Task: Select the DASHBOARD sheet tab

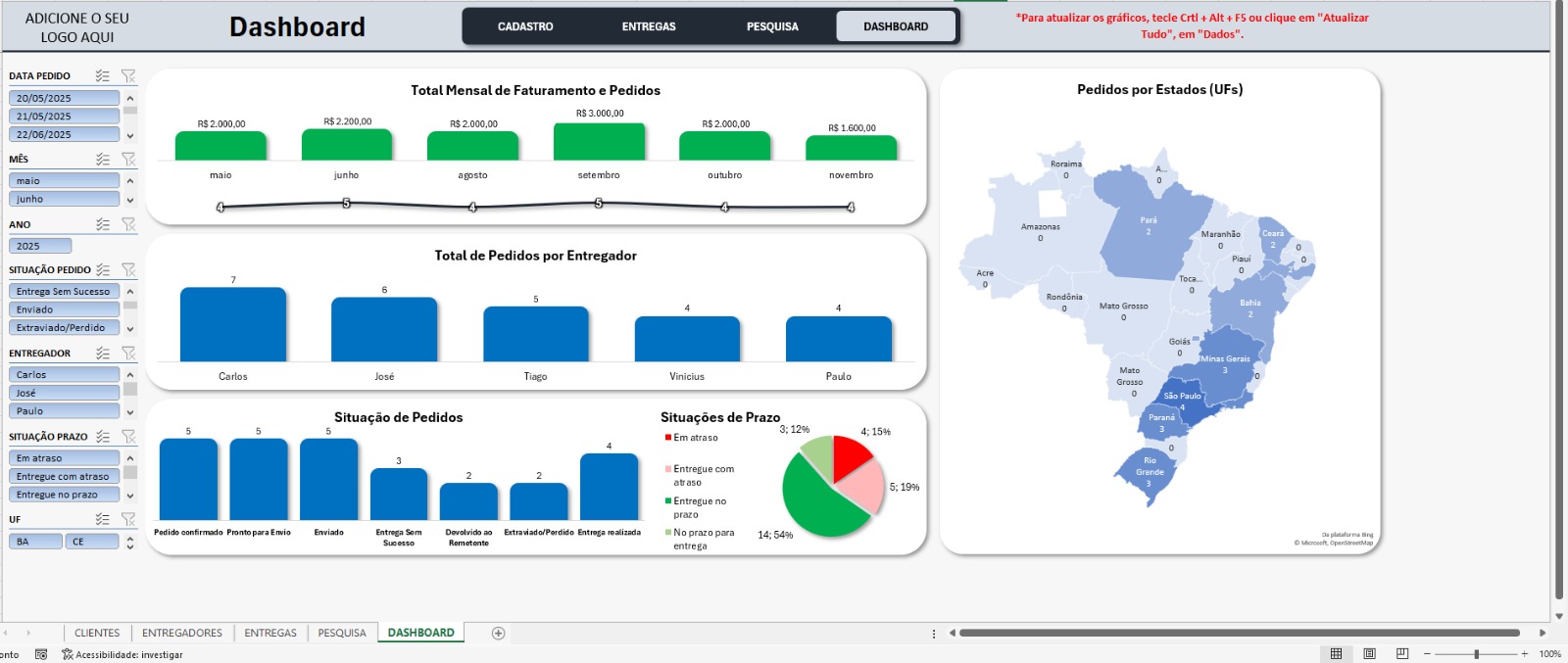Action: pyautogui.click(x=421, y=633)
